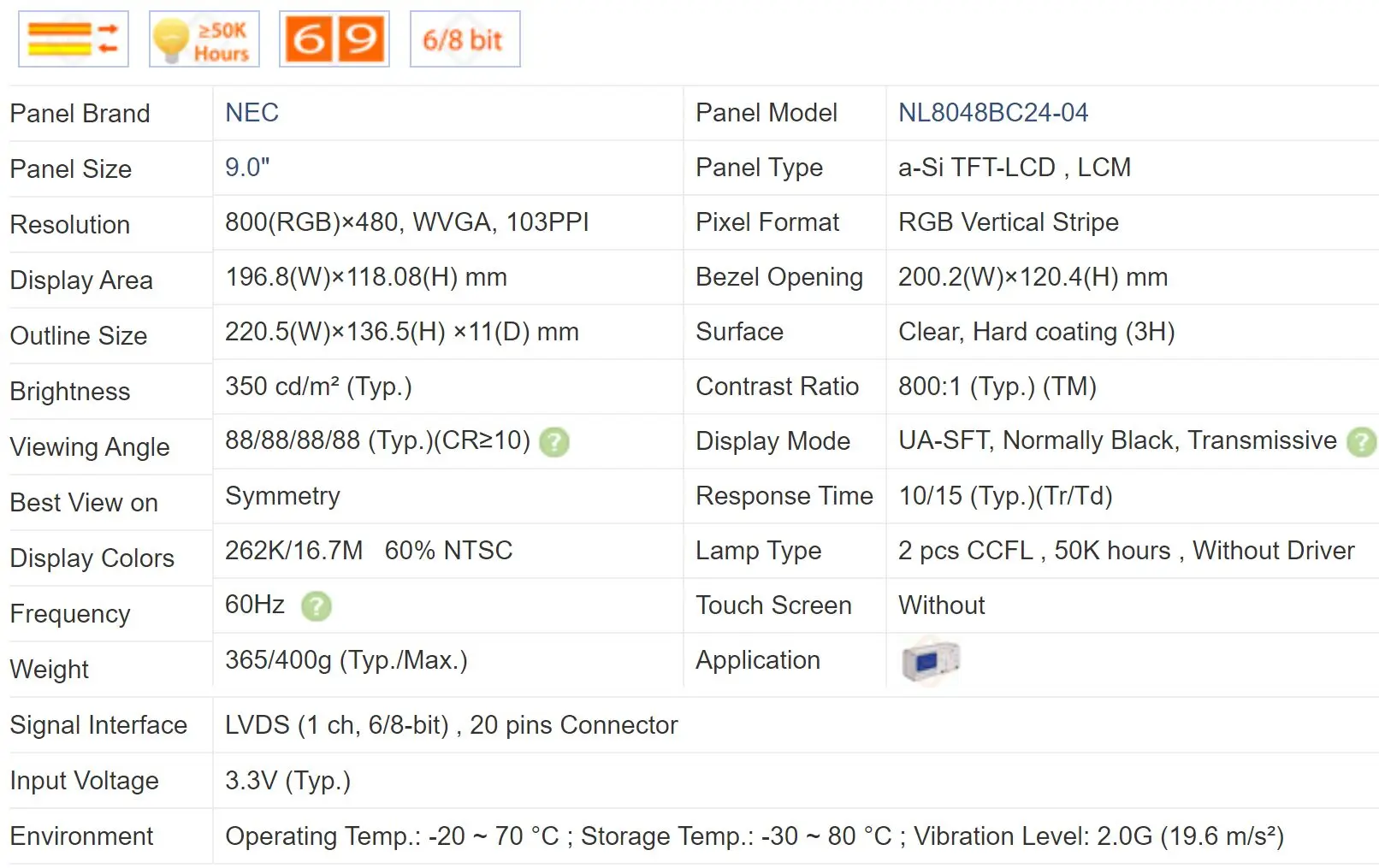Click the Display Area label
This screenshot has height=868, width=1379.
click(81, 280)
